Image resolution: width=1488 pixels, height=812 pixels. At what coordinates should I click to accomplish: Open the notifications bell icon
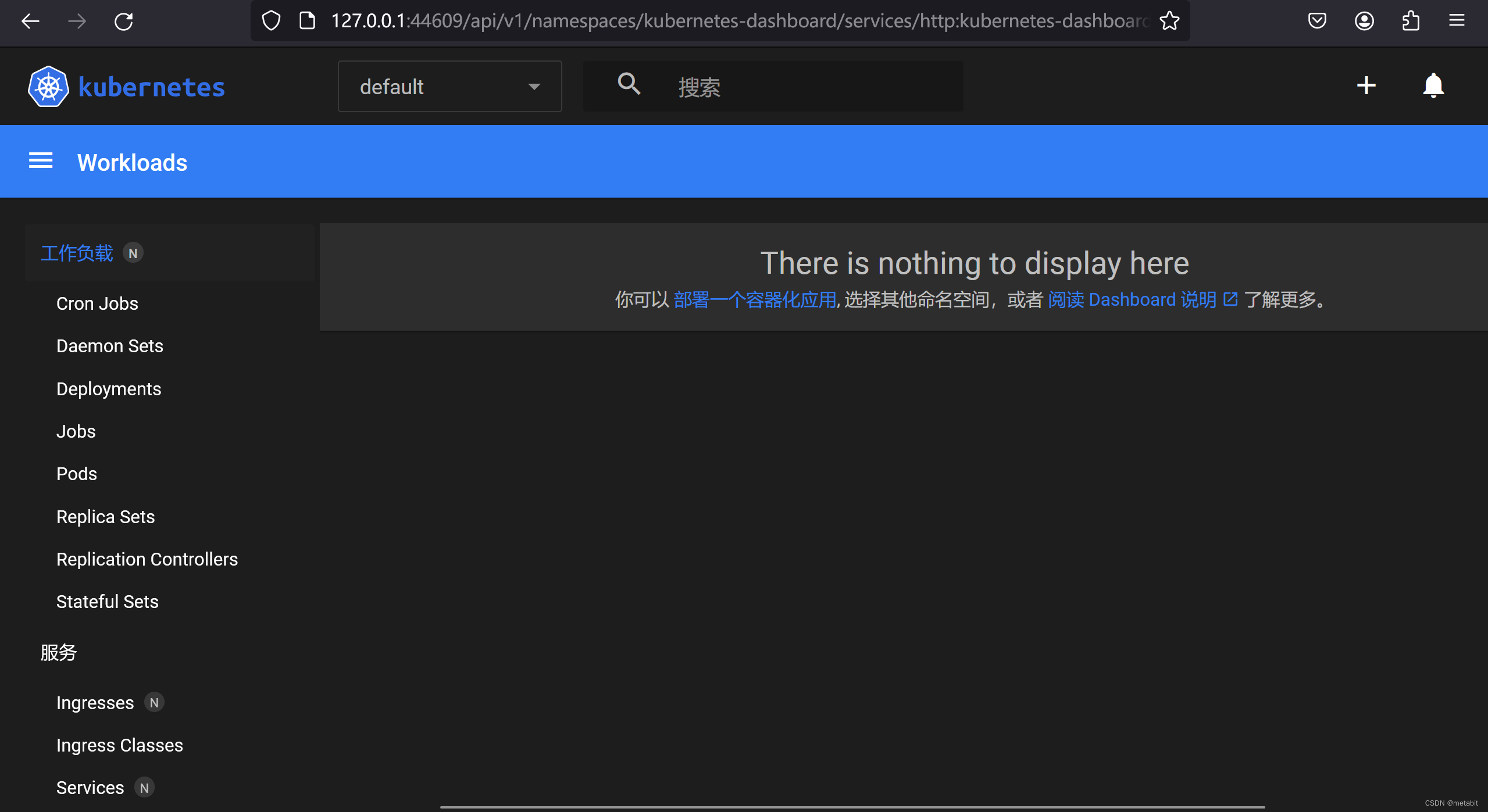click(1433, 86)
